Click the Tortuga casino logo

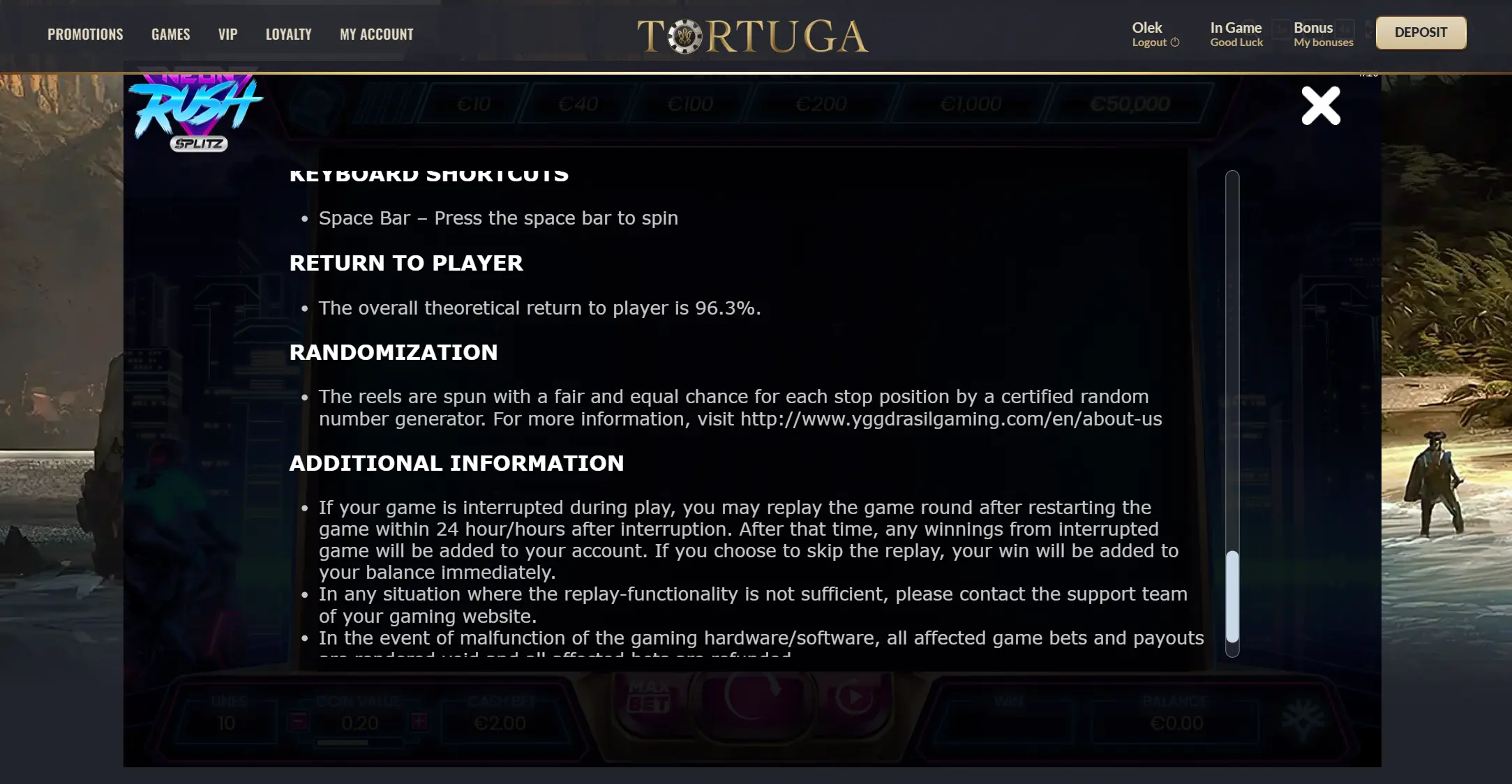pyautogui.click(x=753, y=36)
